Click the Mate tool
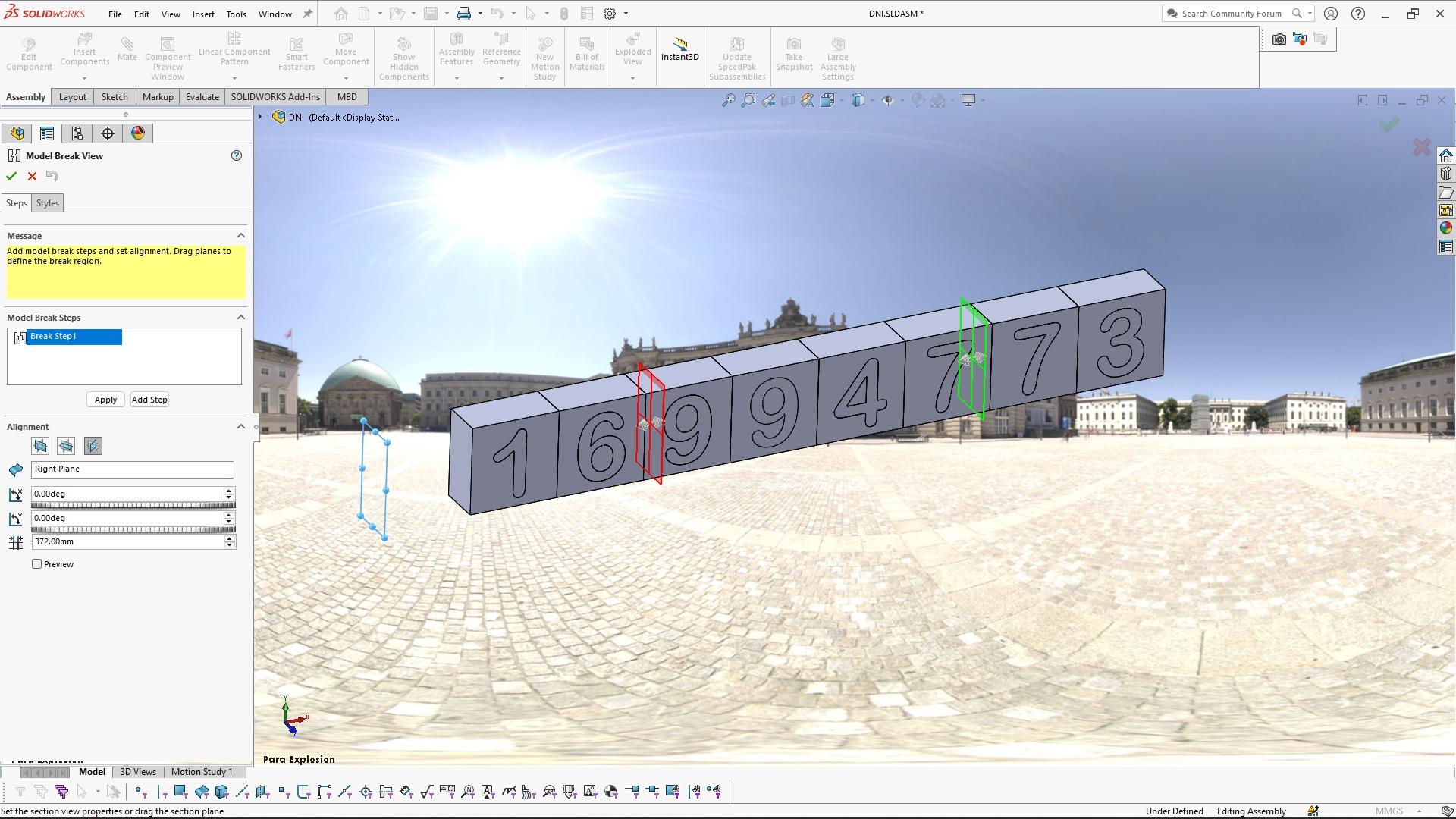Viewport: 1456px width, 819px height. point(127,49)
